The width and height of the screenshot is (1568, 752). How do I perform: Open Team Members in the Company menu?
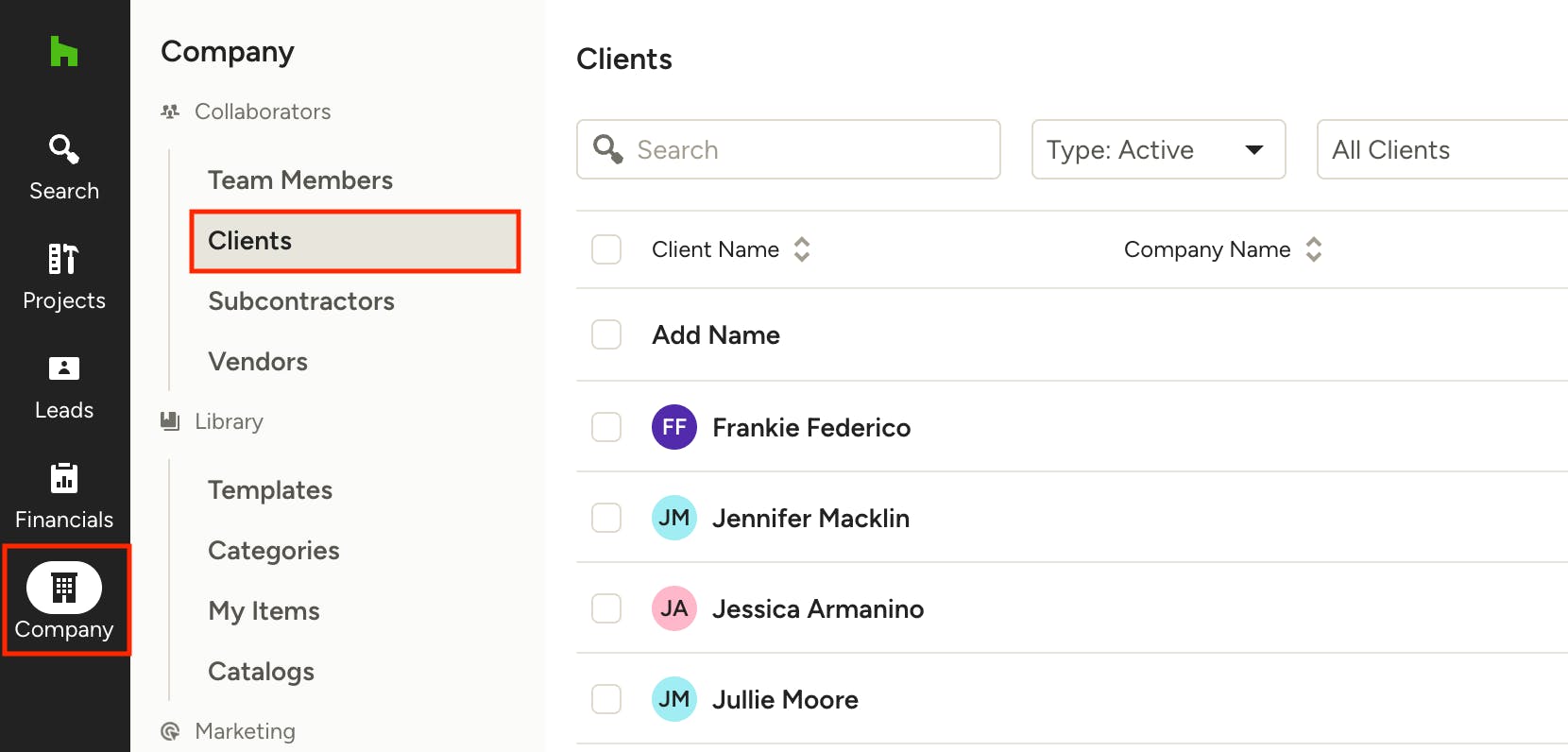(300, 180)
